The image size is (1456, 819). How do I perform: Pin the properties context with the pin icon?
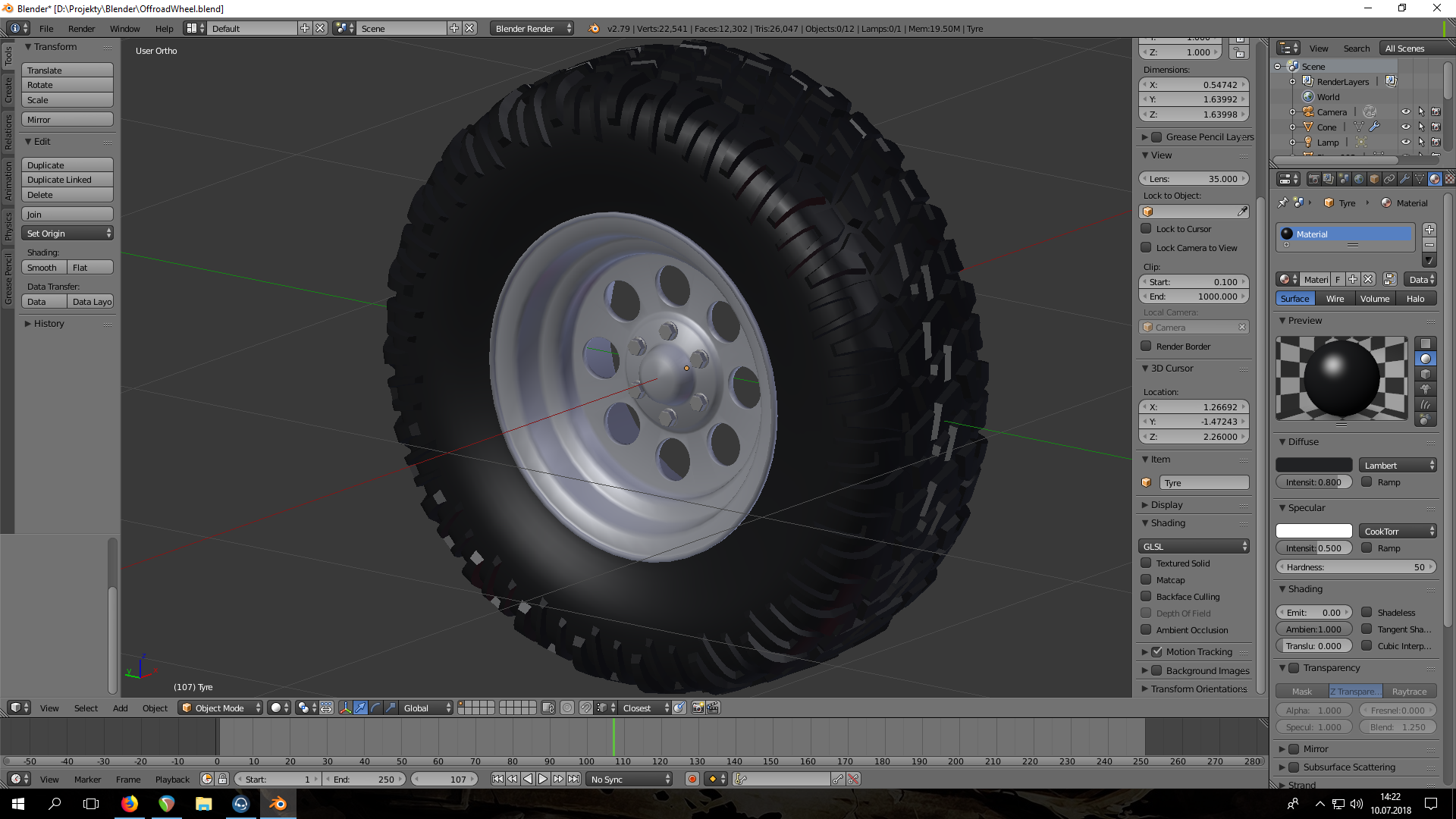[1282, 202]
